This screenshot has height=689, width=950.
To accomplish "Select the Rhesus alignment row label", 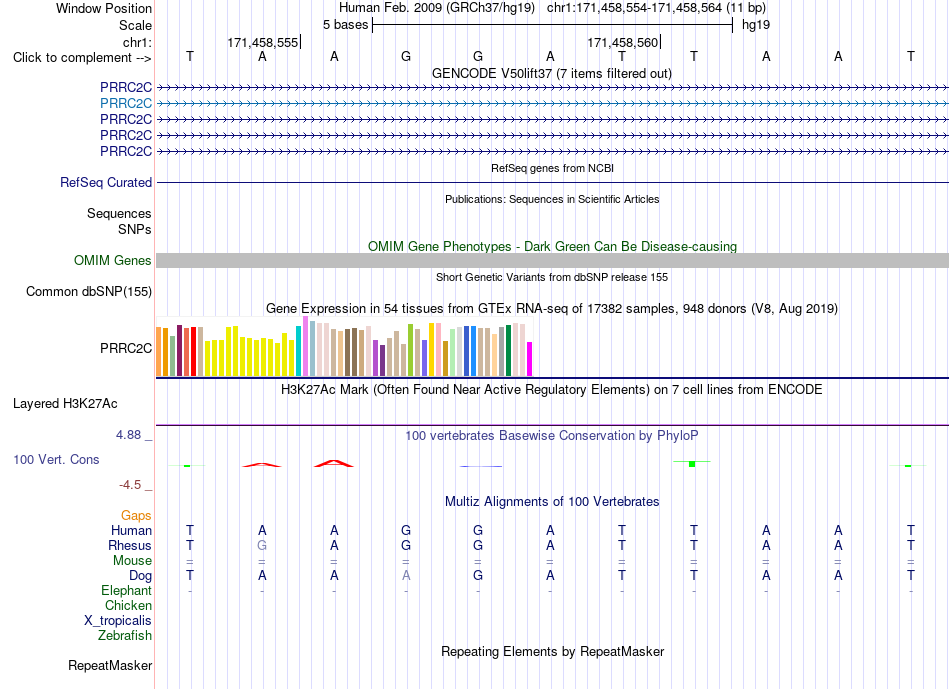I will [x=130, y=545].
